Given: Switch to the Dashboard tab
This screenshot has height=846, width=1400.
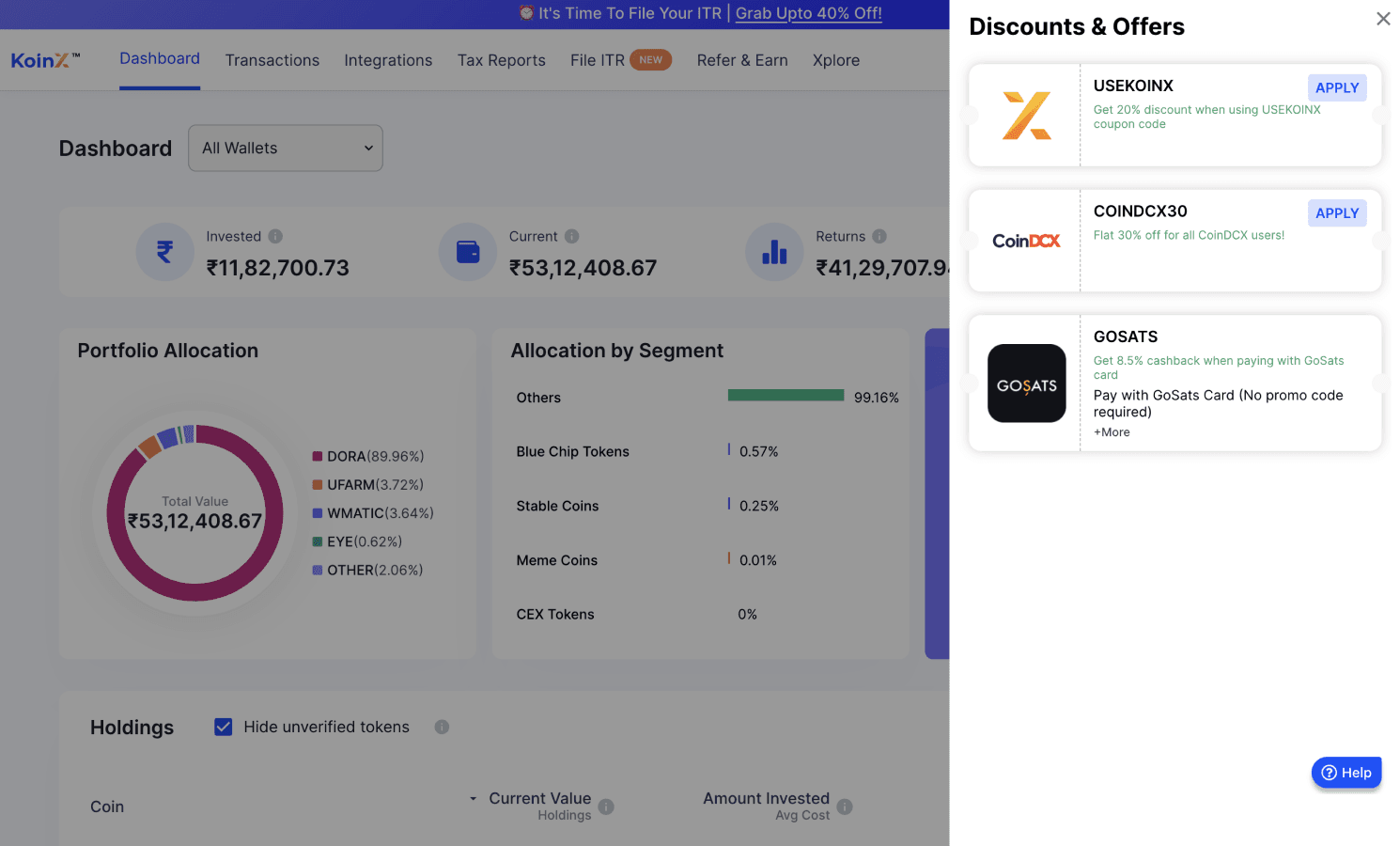Looking at the screenshot, I should pos(160,58).
